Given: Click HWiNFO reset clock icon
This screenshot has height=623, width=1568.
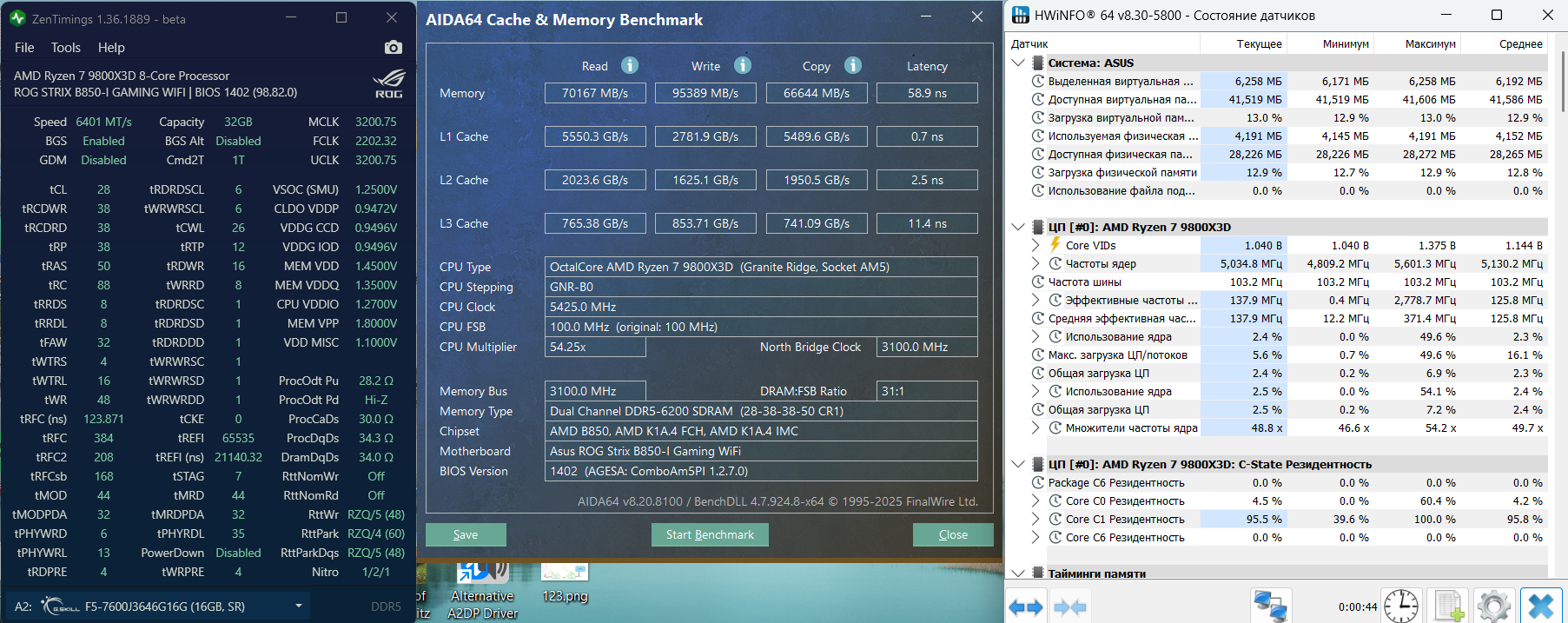Looking at the screenshot, I should tap(1401, 606).
